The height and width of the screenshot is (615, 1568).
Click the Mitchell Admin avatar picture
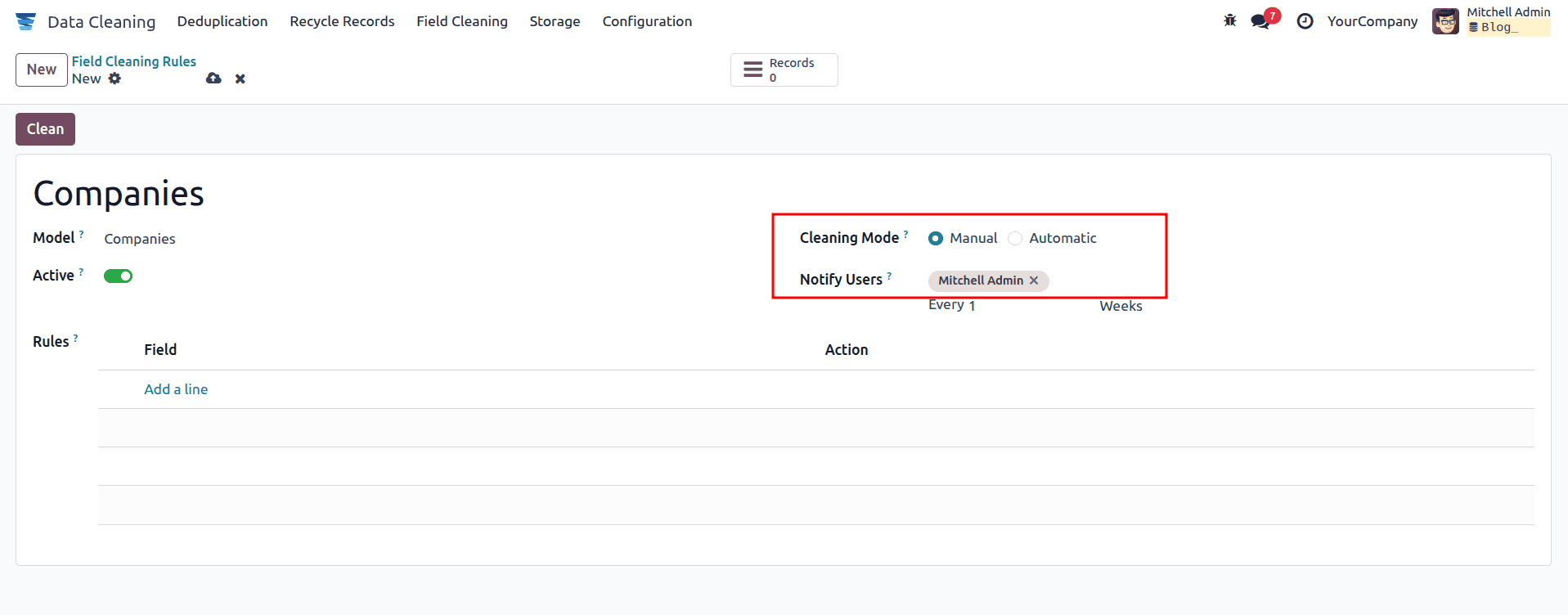point(1445,21)
